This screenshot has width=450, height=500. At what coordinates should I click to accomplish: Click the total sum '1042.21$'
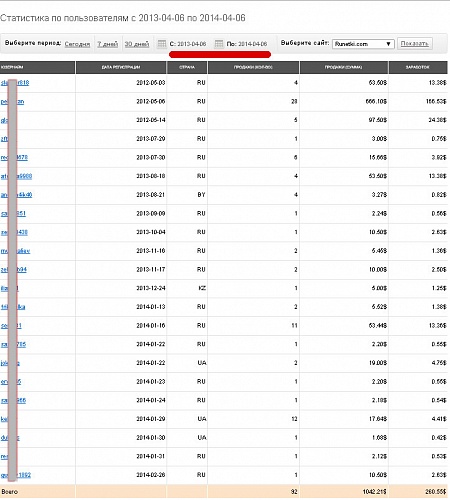pyautogui.click(x=375, y=492)
